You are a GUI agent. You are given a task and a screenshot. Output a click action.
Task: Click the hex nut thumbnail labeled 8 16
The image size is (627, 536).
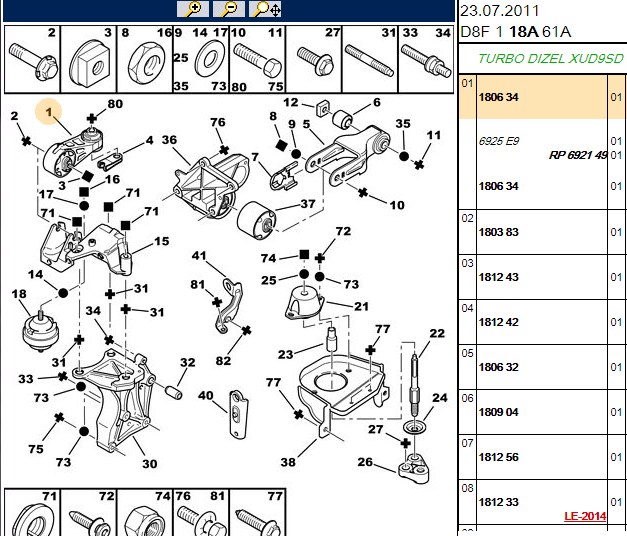tap(145, 59)
